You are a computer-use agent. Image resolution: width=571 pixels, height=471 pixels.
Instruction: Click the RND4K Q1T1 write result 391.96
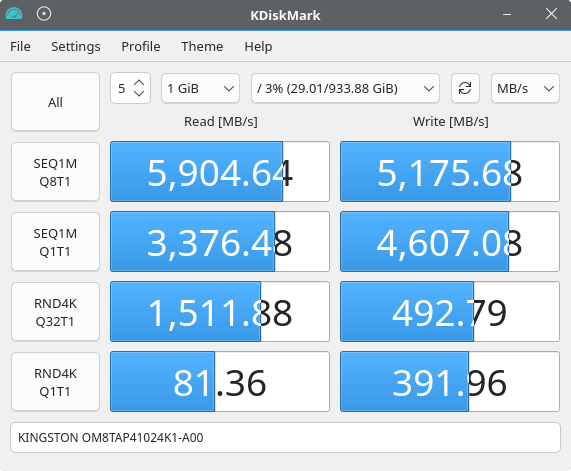click(450, 381)
